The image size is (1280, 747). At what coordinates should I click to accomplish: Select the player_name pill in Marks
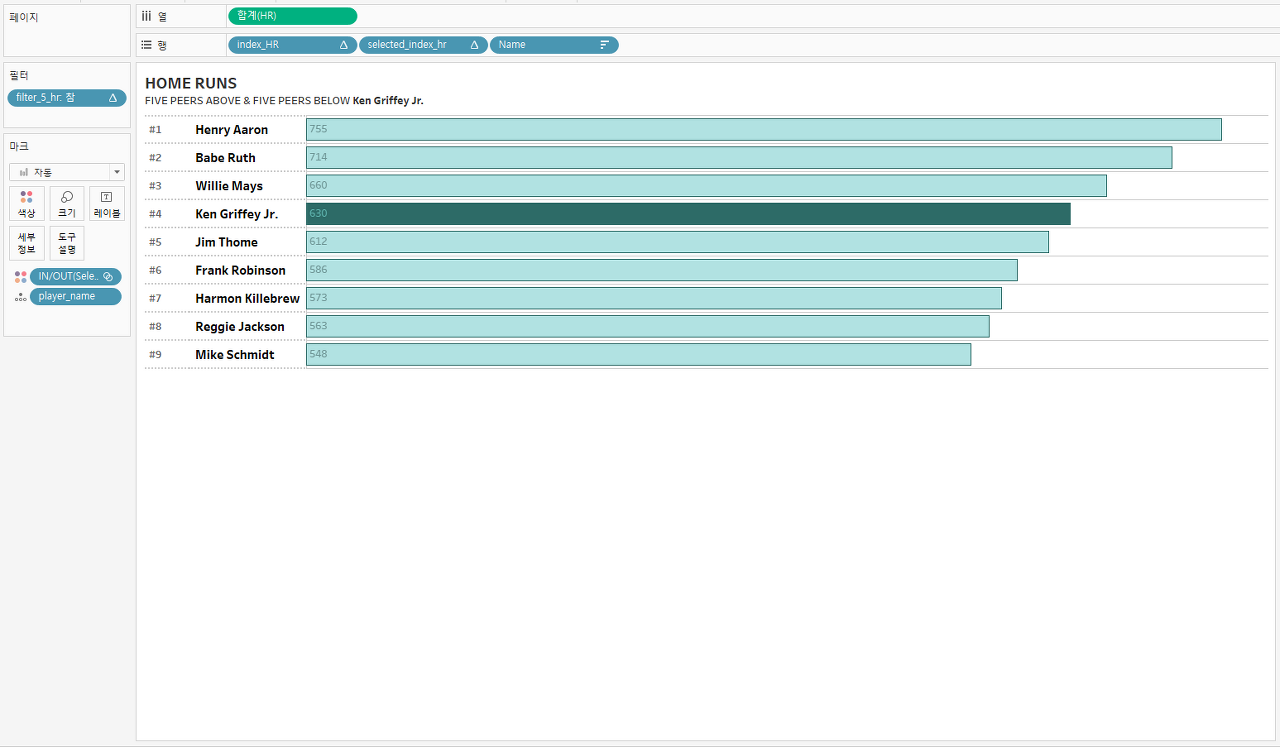[76, 297]
